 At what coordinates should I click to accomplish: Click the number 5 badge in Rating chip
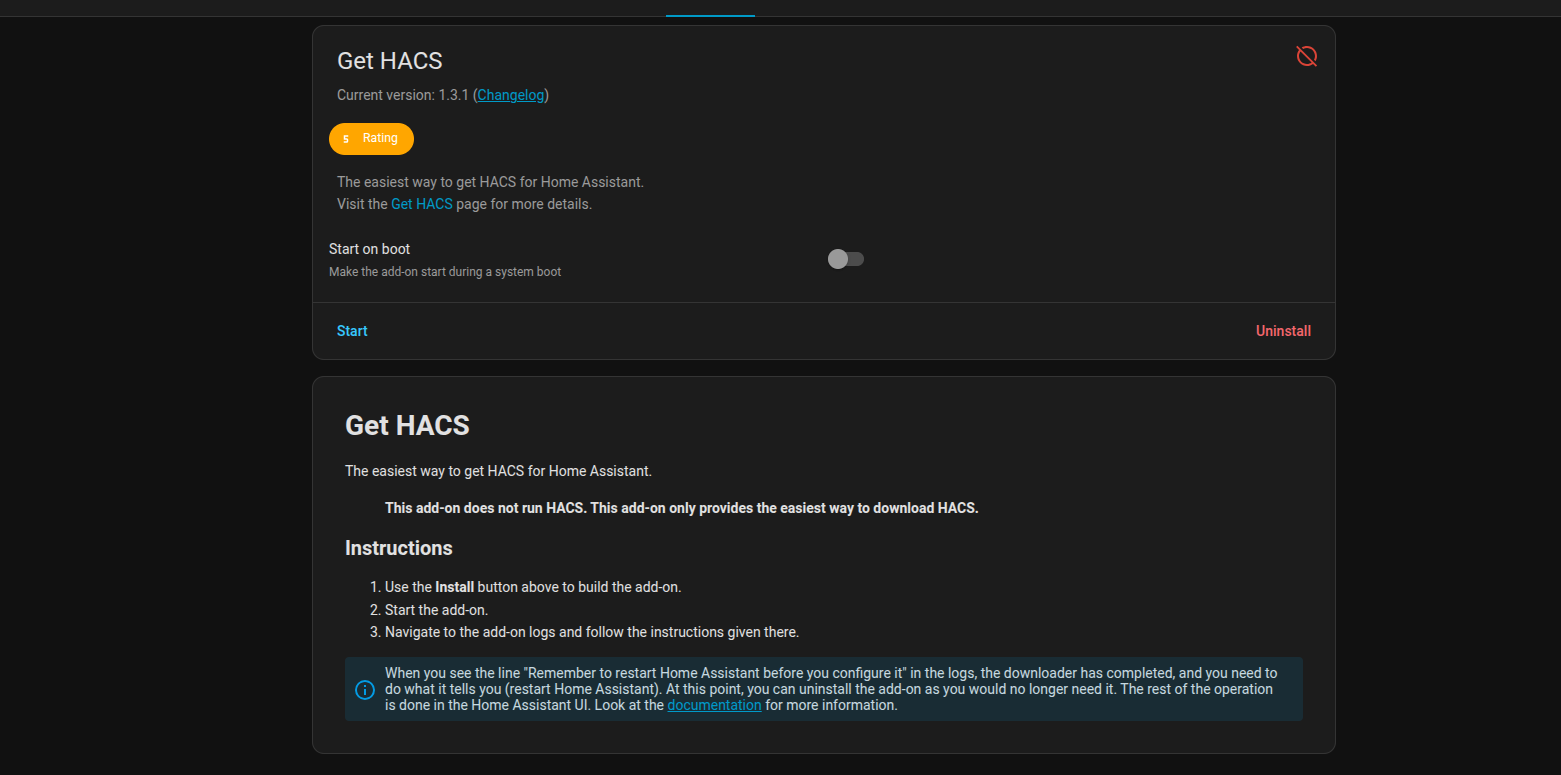click(x=346, y=139)
